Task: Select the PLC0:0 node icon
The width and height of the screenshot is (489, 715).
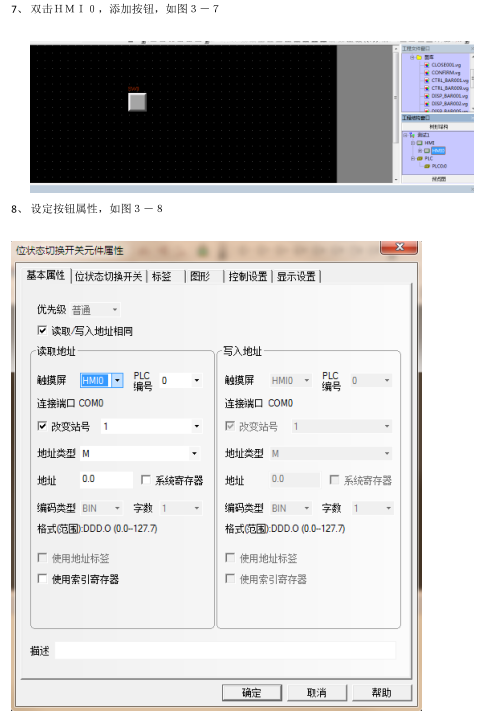Action: [x=427, y=166]
